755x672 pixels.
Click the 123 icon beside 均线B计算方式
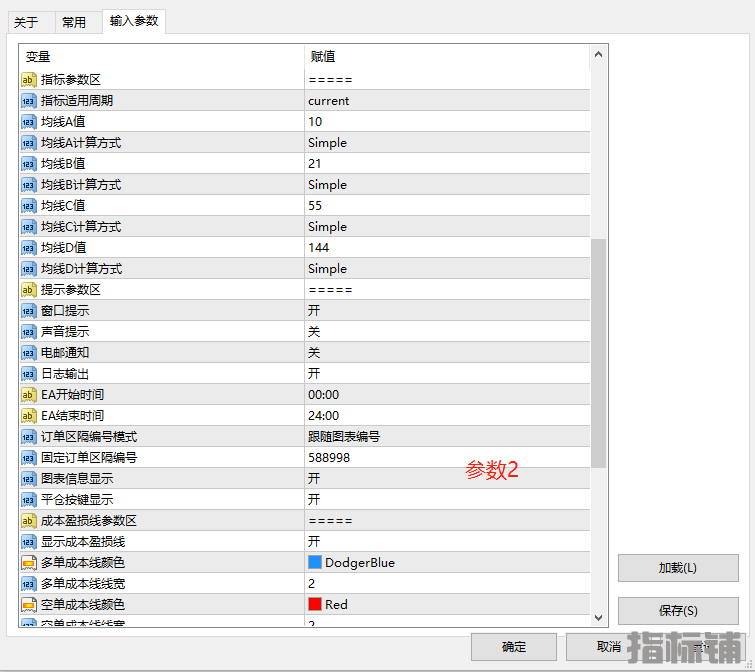coord(28,184)
